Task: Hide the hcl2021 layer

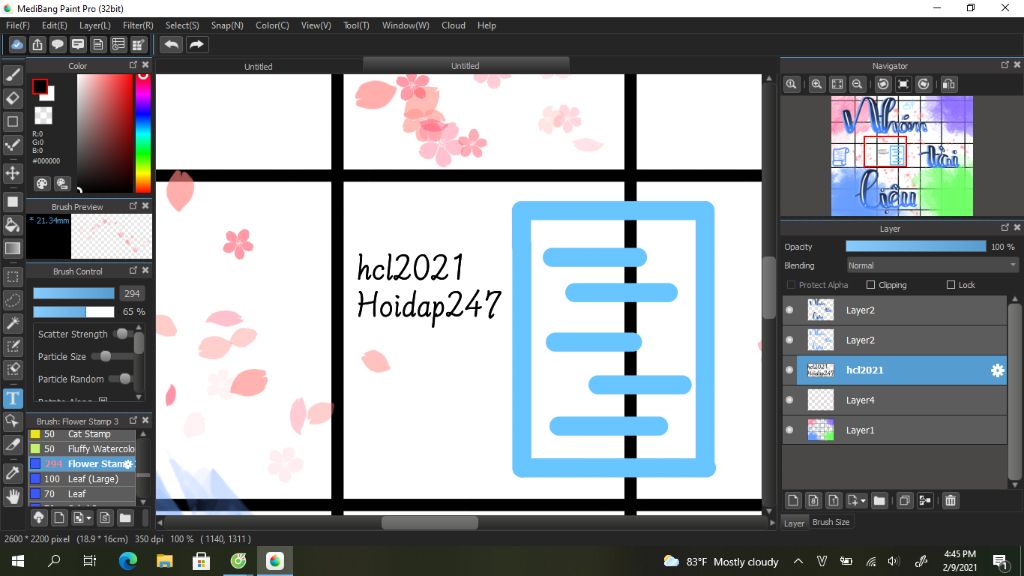Action: pyautogui.click(x=790, y=370)
